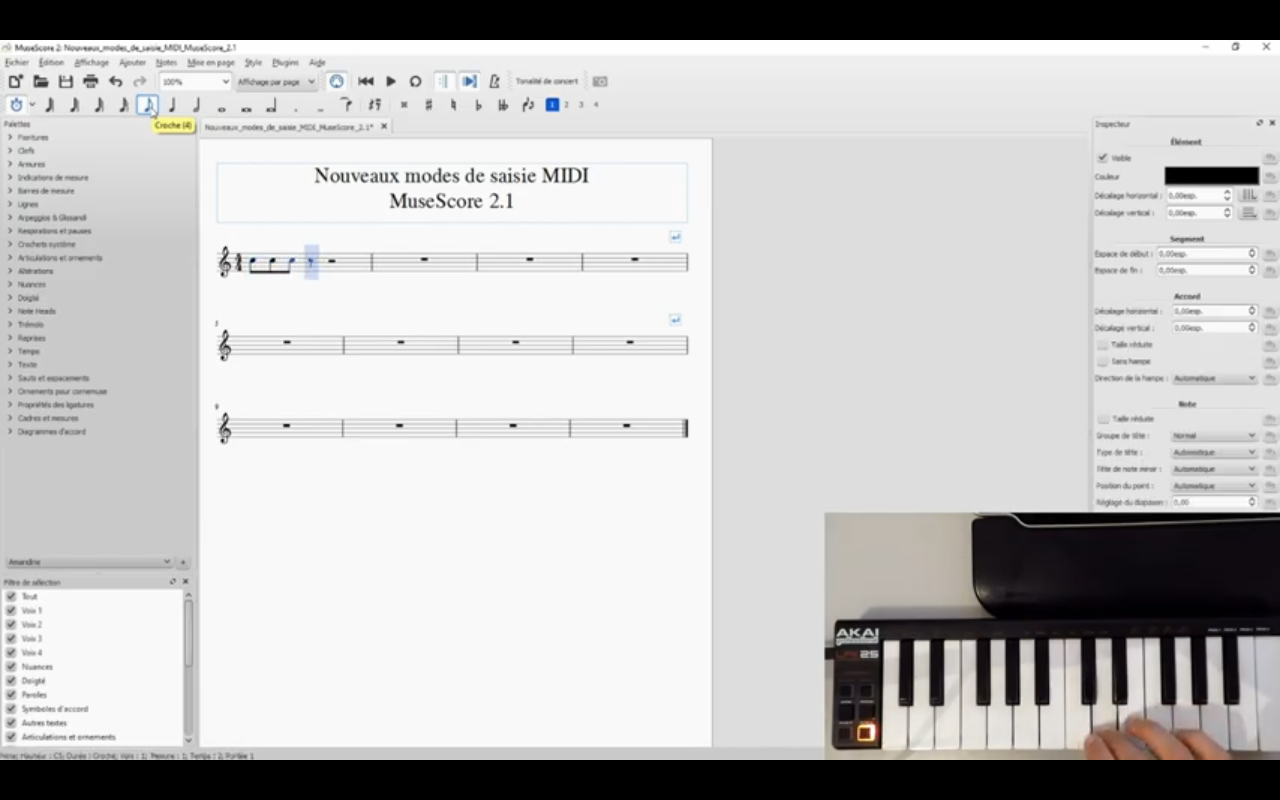The height and width of the screenshot is (800, 1280).
Task: Open the Affichage par page dropdown
Action: click(276, 82)
